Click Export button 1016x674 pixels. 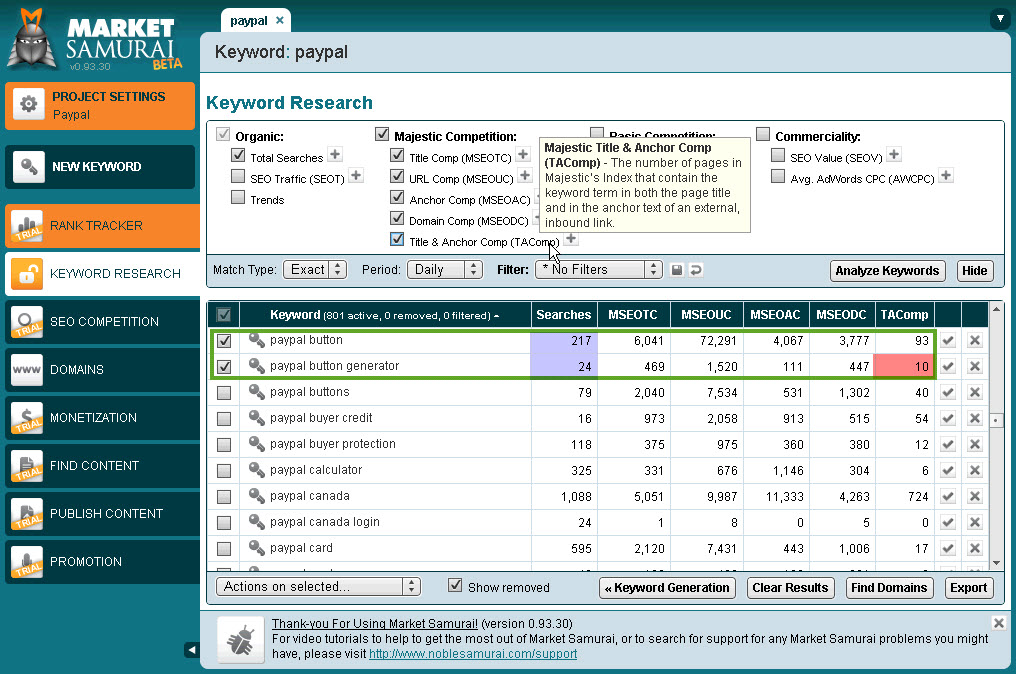[x=969, y=588]
